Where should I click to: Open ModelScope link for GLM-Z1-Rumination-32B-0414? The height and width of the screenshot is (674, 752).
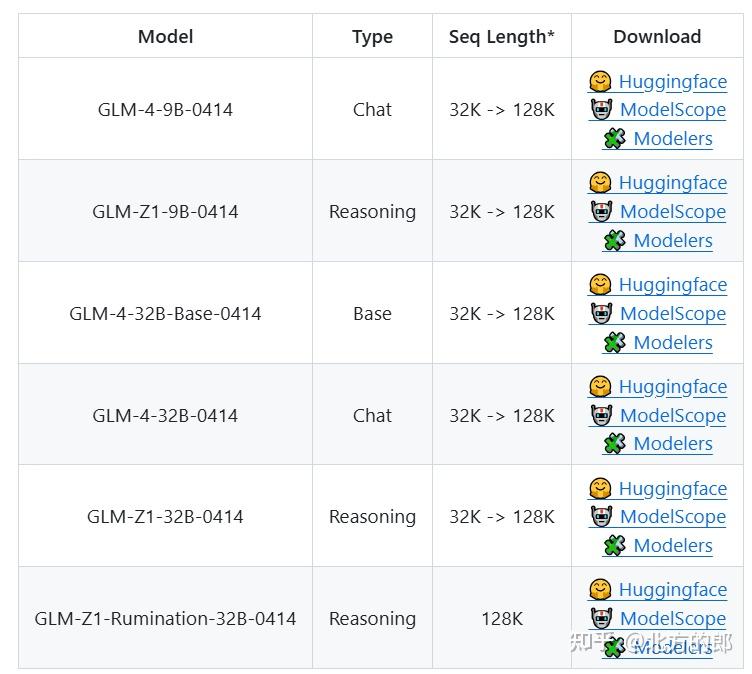pos(672,618)
